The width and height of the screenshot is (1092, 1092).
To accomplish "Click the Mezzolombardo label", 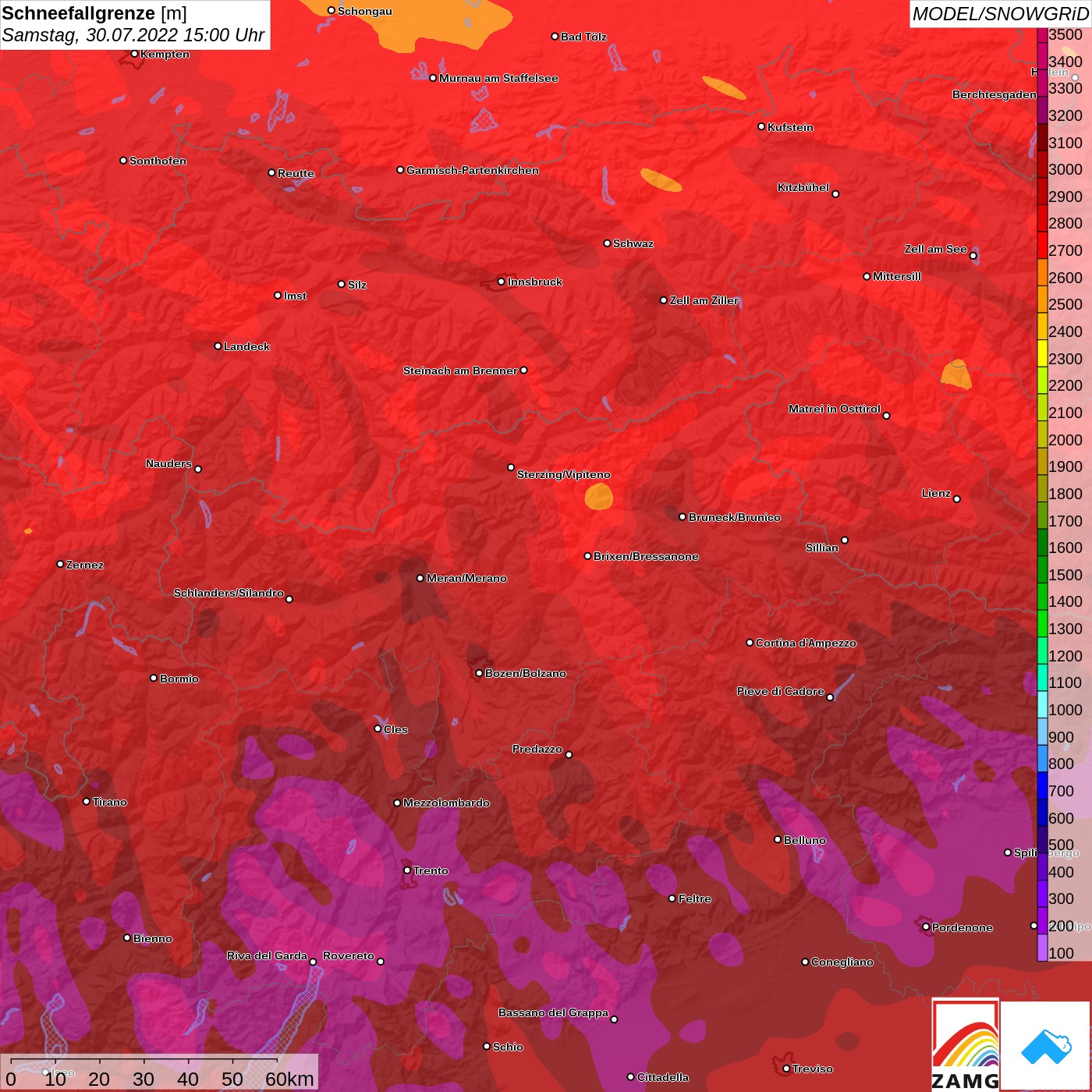I will [446, 803].
